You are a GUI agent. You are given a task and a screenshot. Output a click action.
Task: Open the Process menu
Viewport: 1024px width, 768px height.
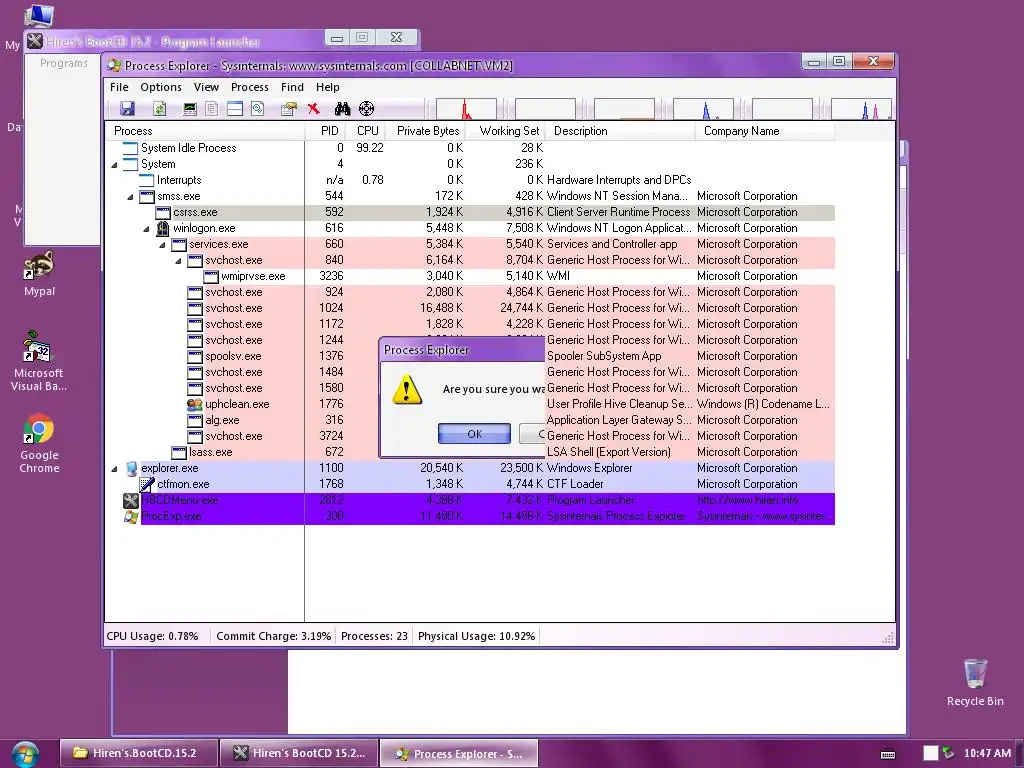[249, 87]
